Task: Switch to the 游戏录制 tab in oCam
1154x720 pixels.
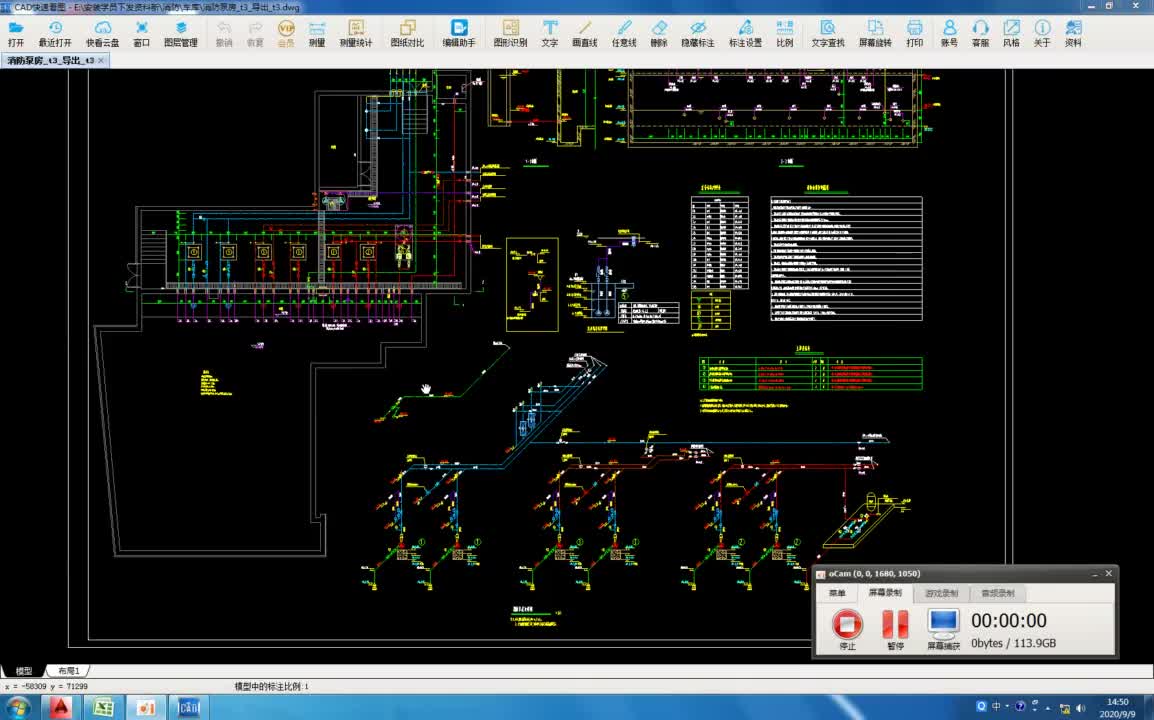Action: 941,593
